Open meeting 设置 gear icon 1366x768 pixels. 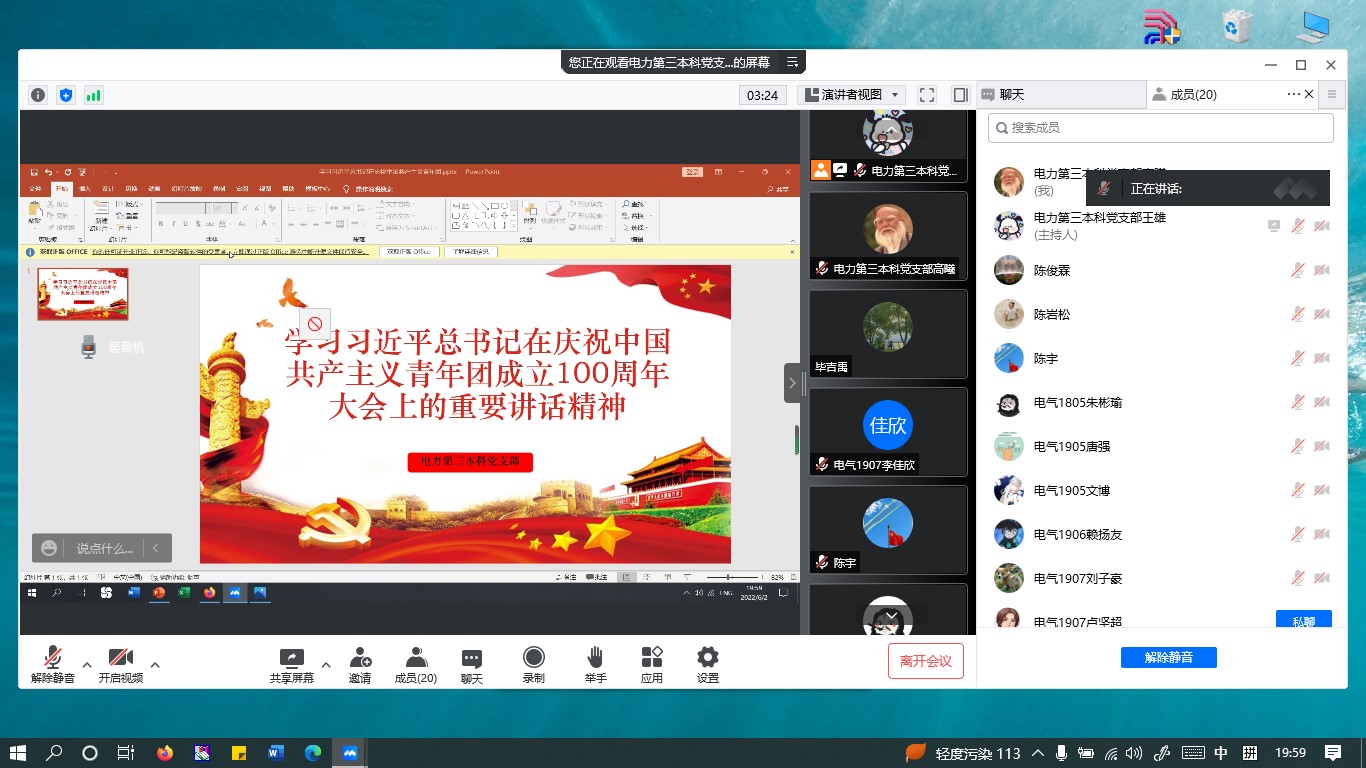pyautogui.click(x=708, y=664)
